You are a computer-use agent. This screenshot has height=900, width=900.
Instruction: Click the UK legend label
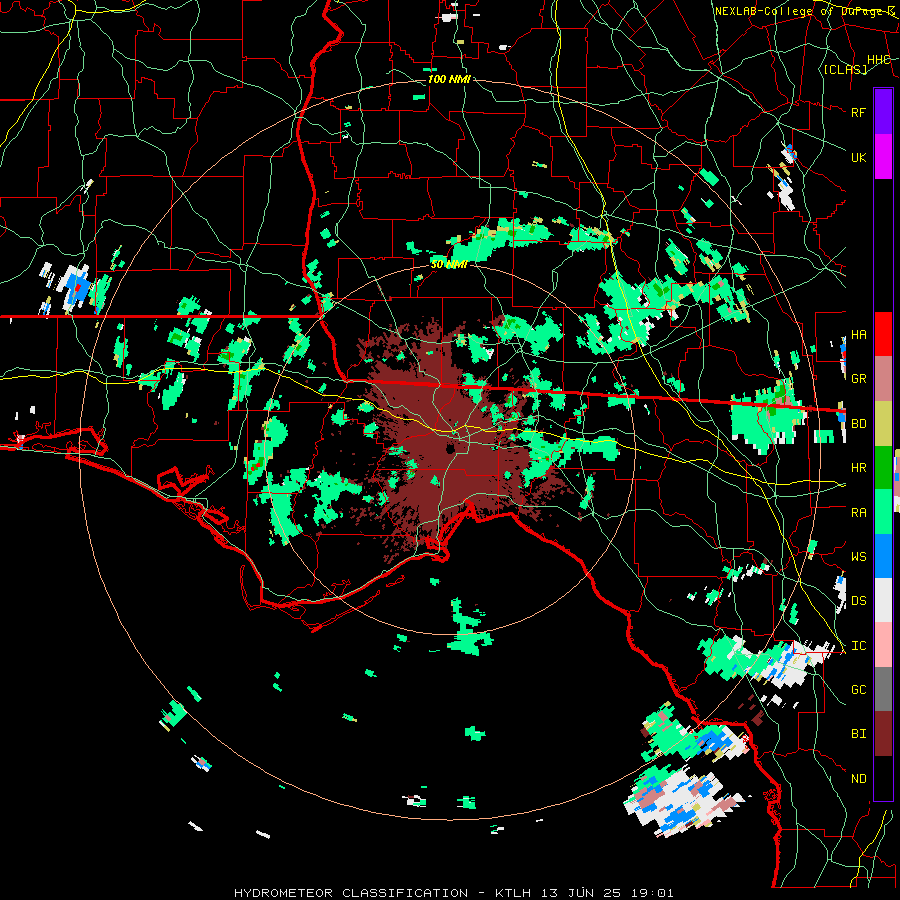858,157
